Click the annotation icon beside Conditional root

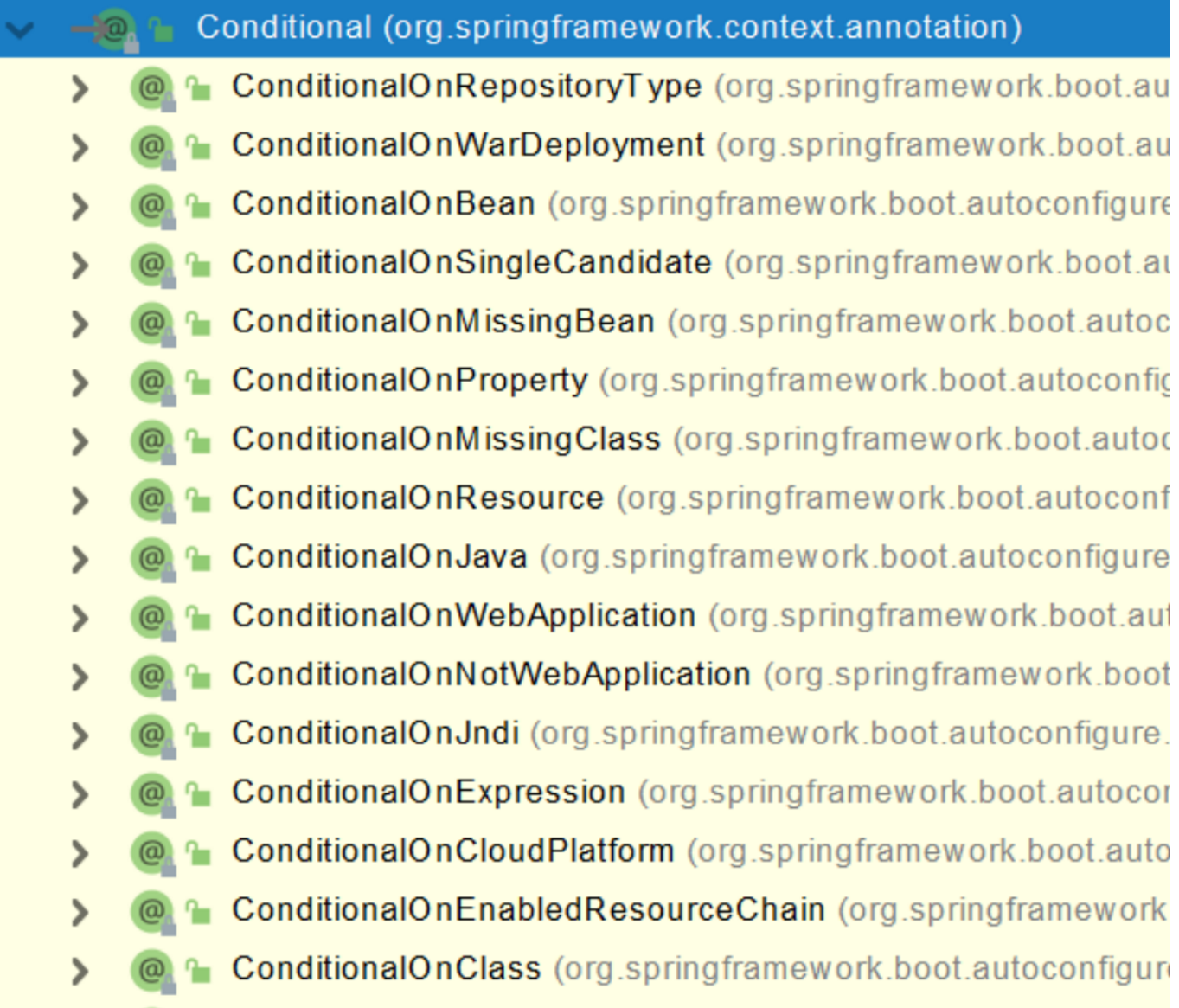click(114, 29)
